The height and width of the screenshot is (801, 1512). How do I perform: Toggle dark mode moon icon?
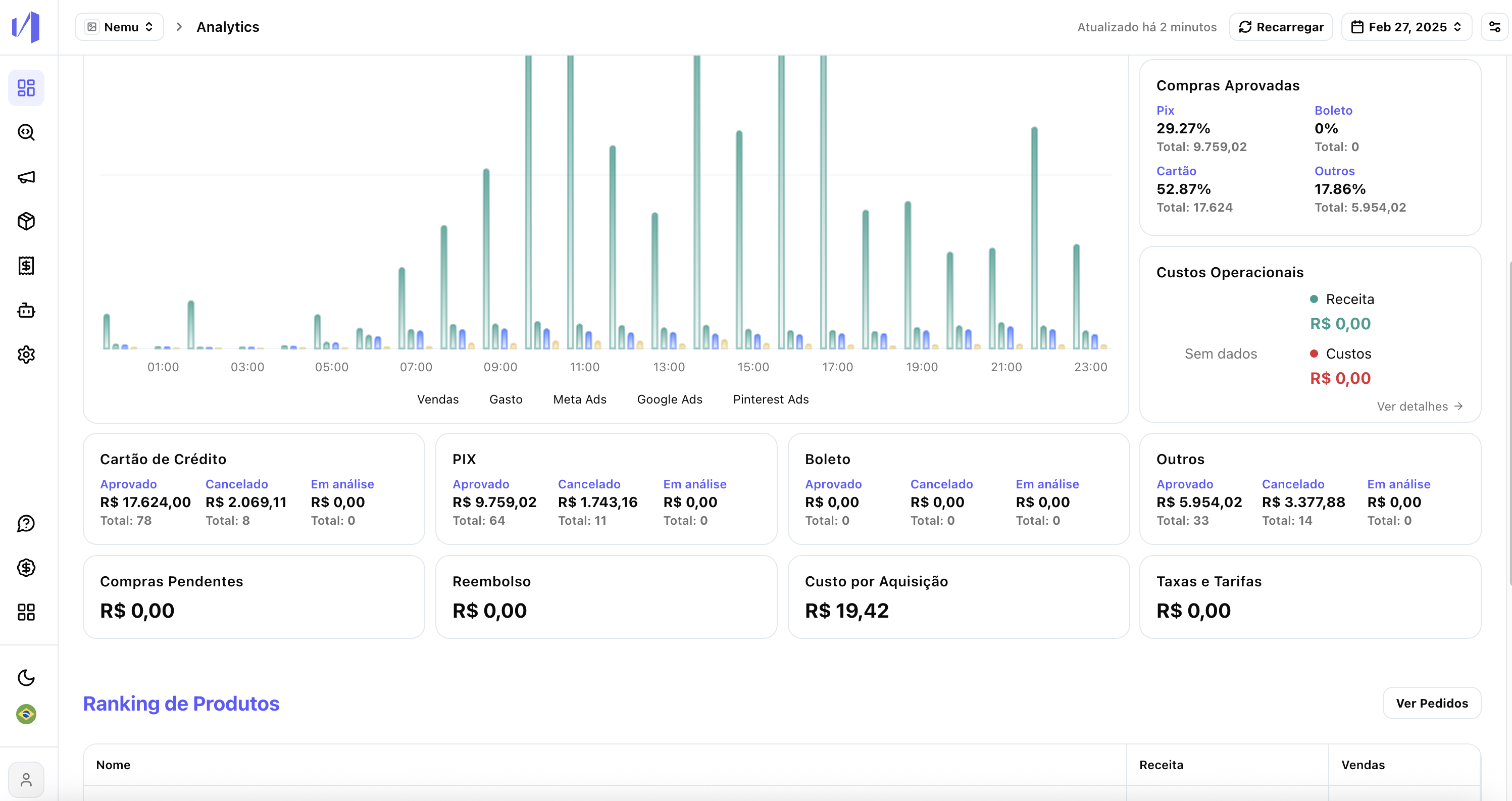(x=26, y=678)
